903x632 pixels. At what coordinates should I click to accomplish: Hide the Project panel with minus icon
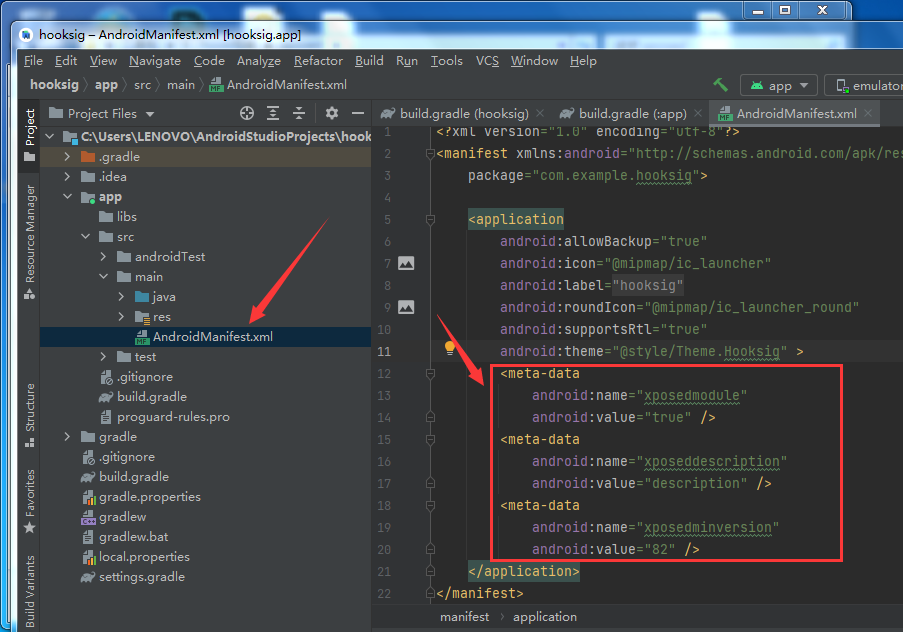(x=357, y=113)
